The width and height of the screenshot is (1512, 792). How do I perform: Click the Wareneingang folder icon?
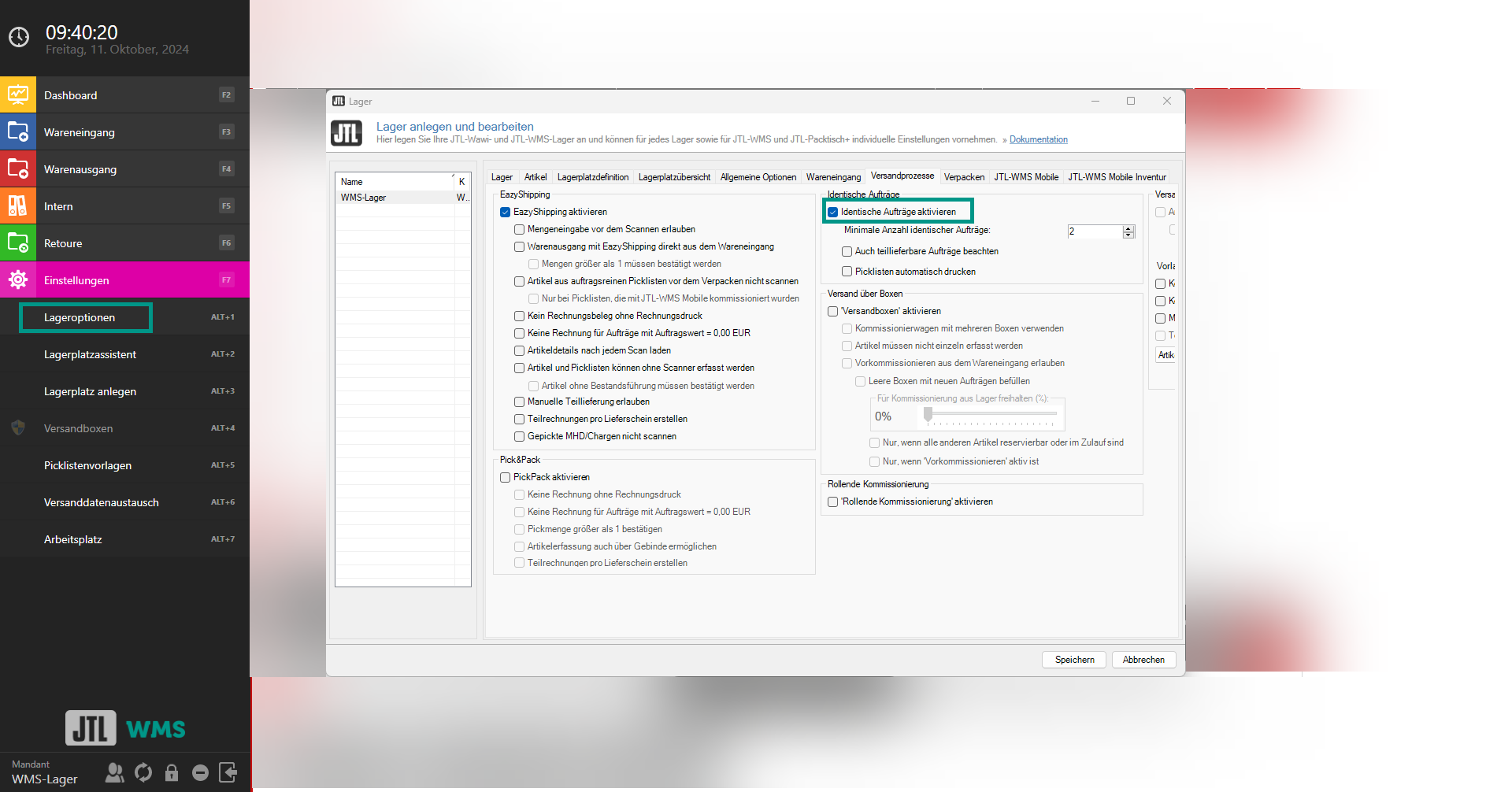tap(18, 132)
